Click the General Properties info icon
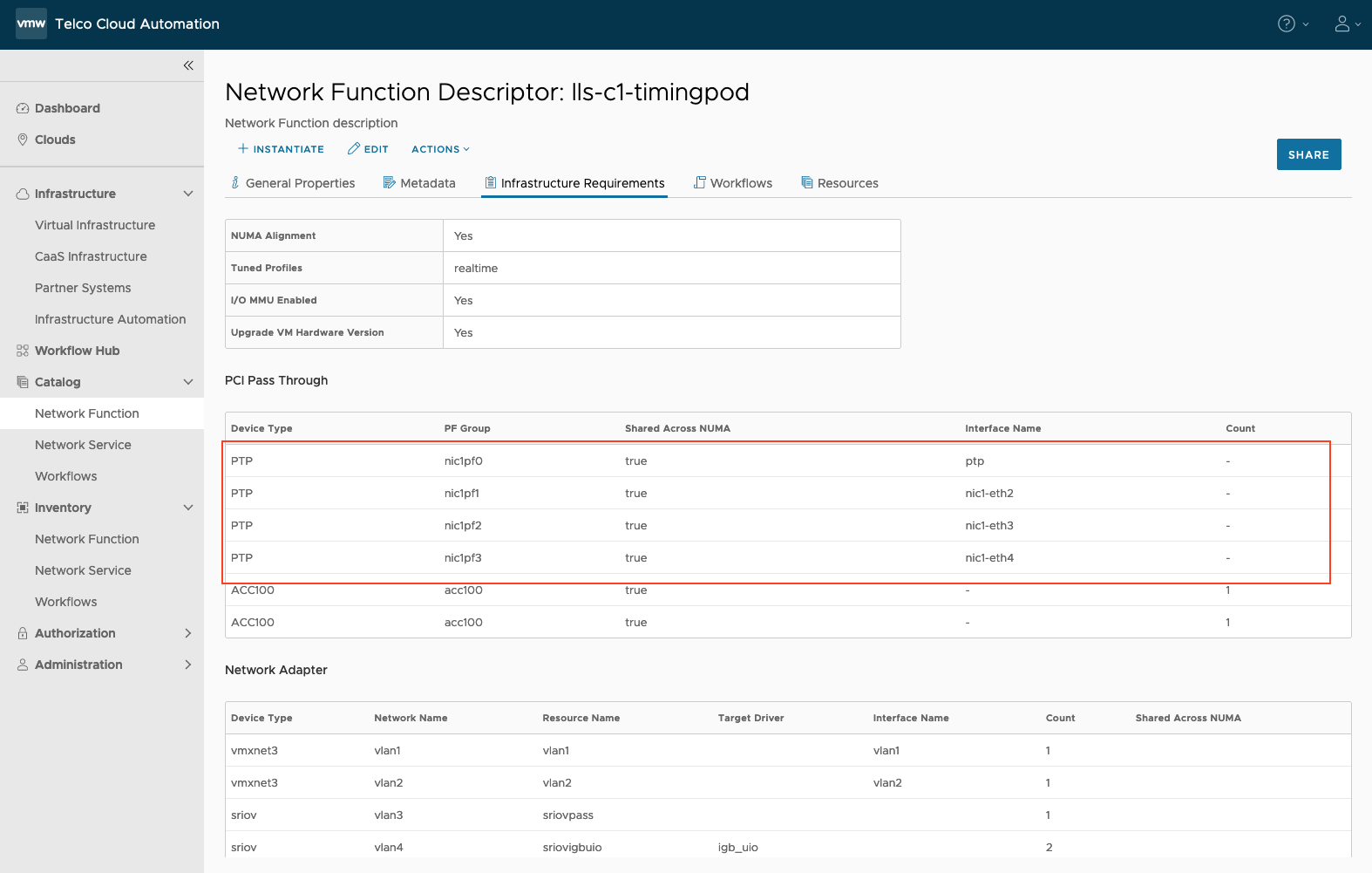The image size is (1372, 873). click(235, 182)
